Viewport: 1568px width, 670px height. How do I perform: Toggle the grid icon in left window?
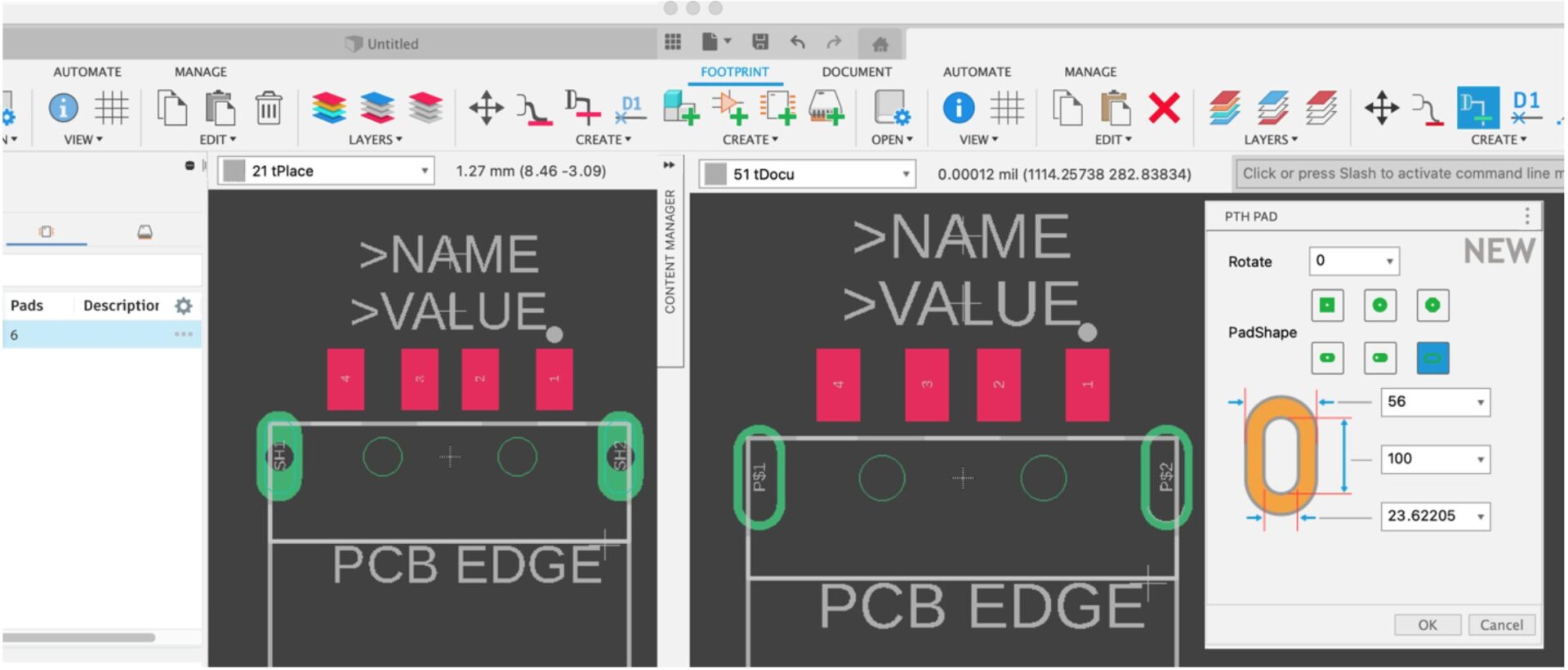click(x=112, y=107)
